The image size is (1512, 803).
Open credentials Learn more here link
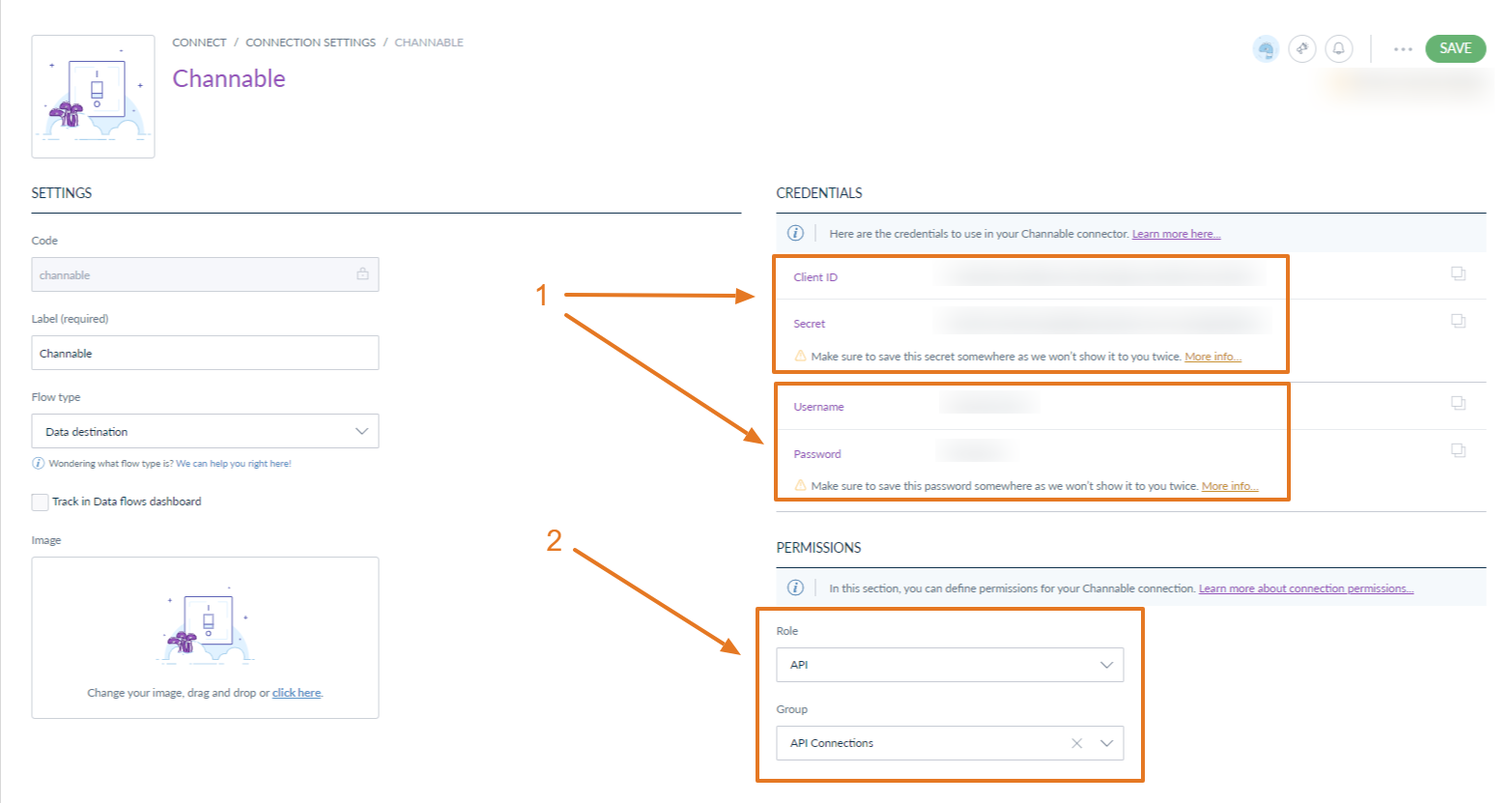pos(1176,234)
